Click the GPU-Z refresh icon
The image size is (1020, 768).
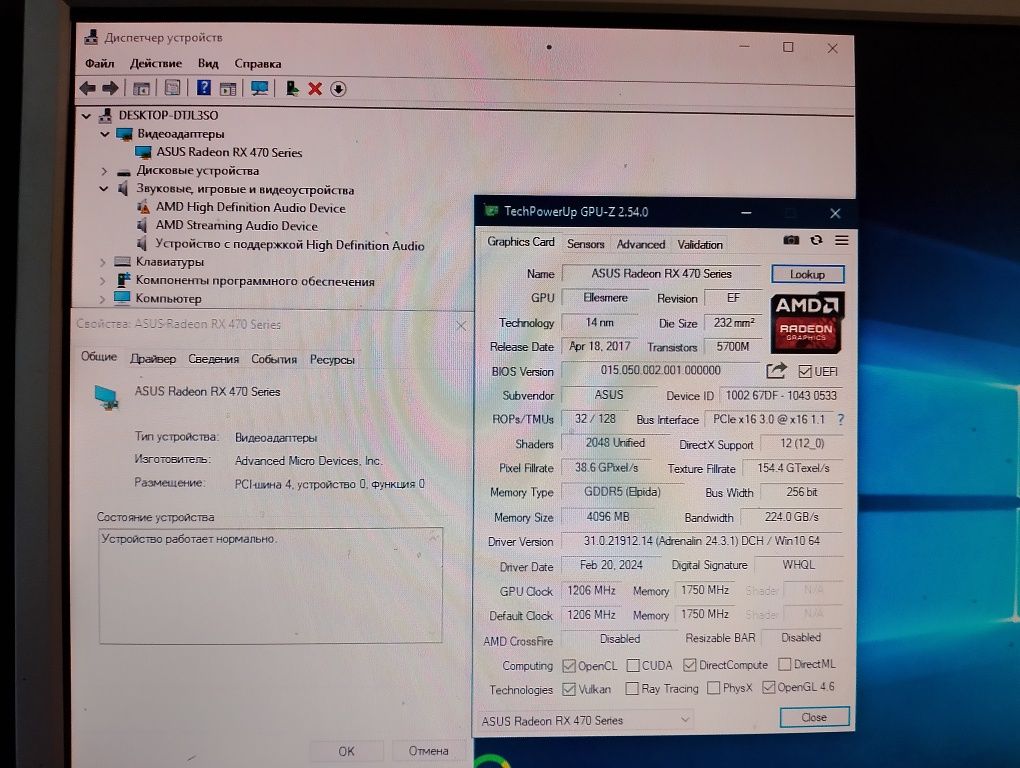click(x=816, y=240)
